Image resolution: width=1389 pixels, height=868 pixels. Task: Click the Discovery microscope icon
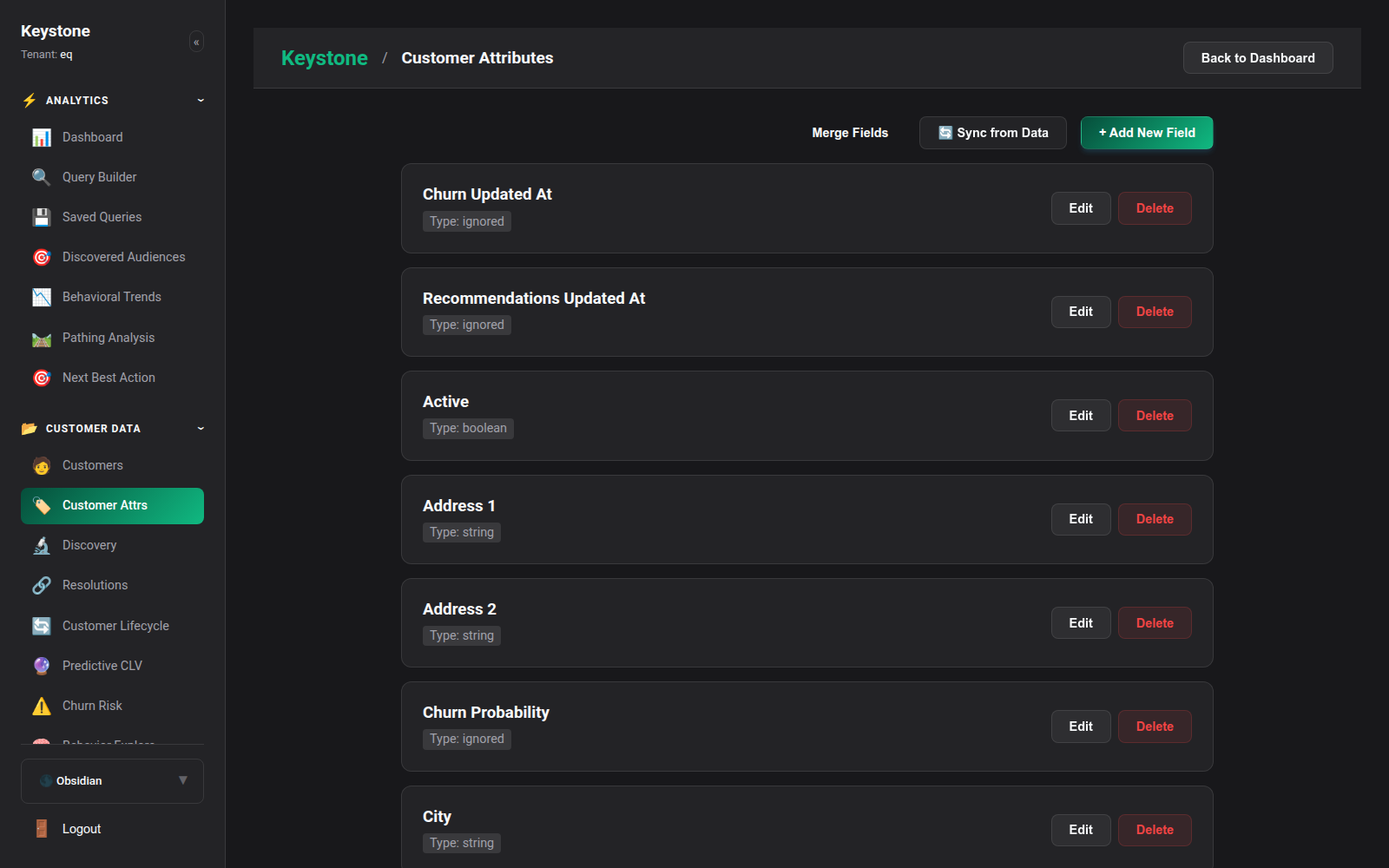(42, 545)
